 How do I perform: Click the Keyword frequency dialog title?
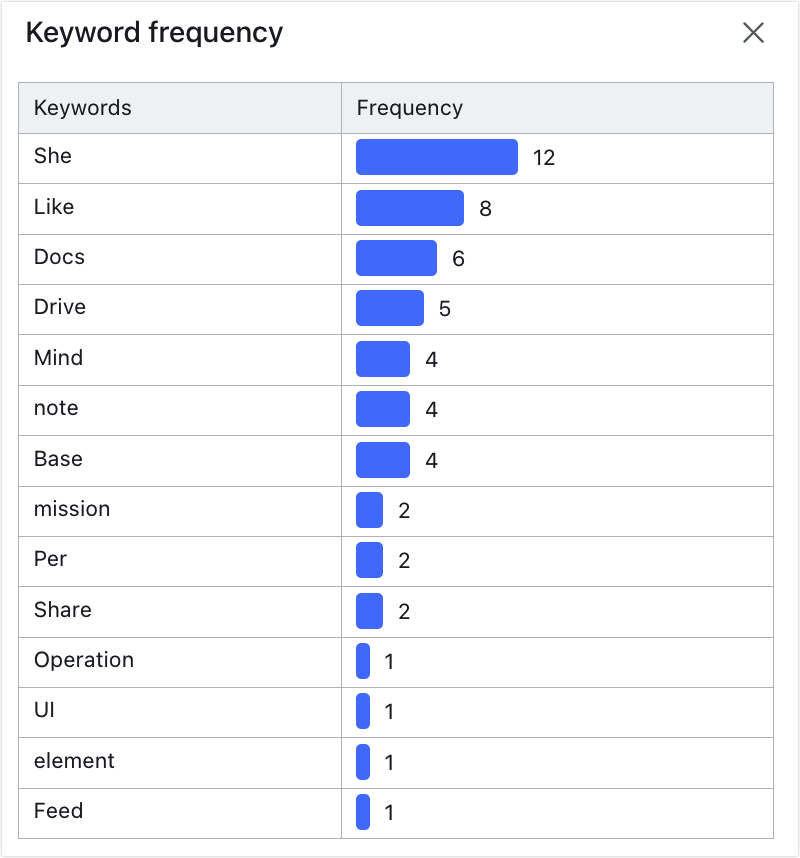pyautogui.click(x=155, y=33)
